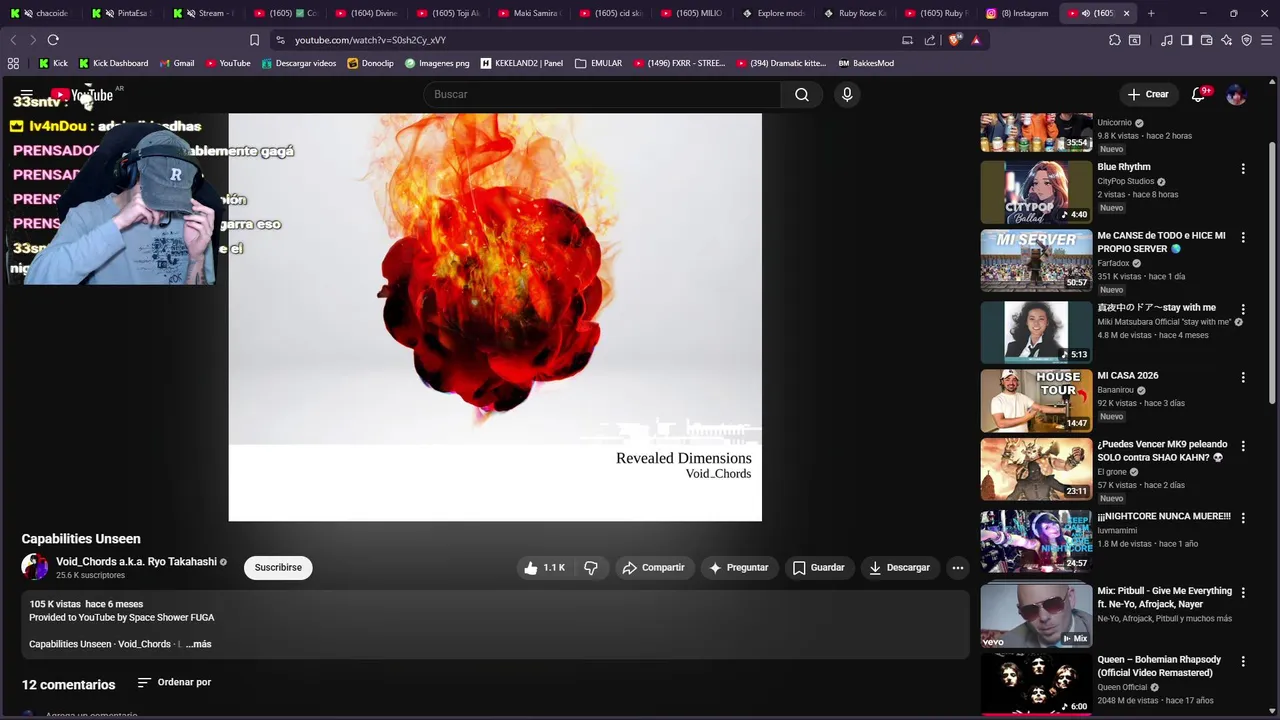The height and width of the screenshot is (720, 1280).
Task: Open the Donoclip bookmark
Action: pos(371,63)
